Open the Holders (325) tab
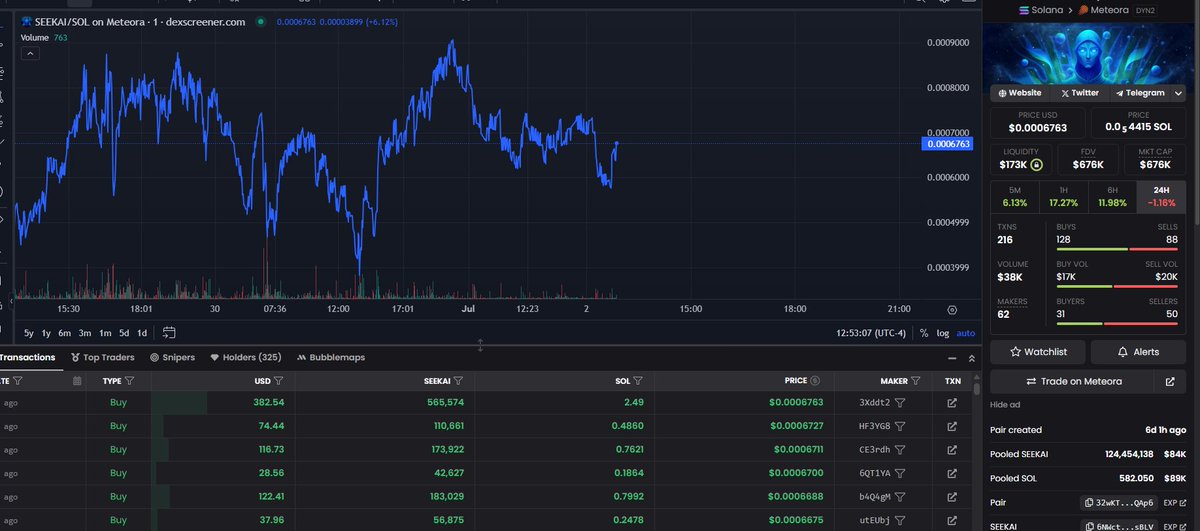This screenshot has height=531, width=1200. pyautogui.click(x=246, y=357)
